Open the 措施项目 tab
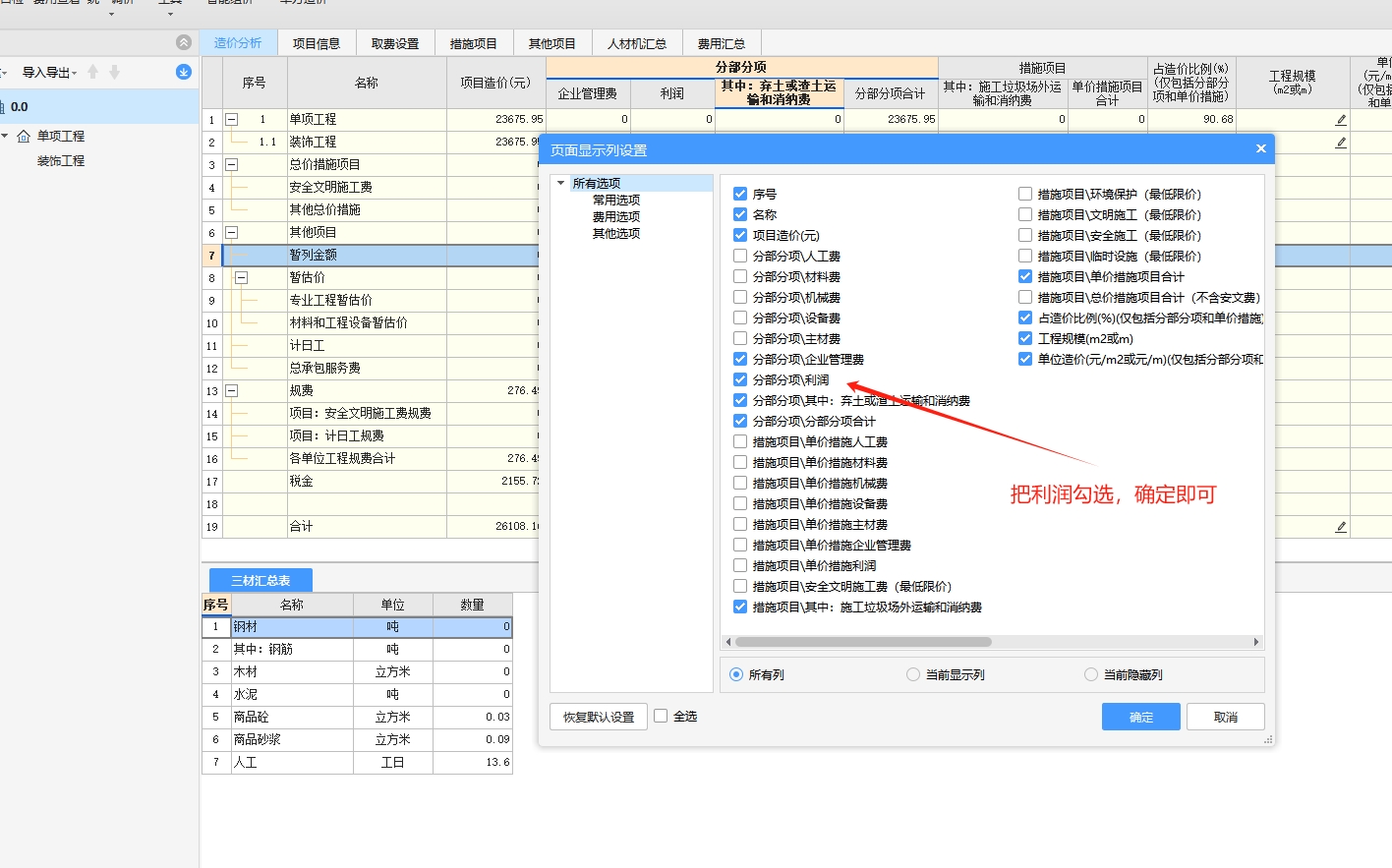The image size is (1392, 868). click(x=474, y=43)
